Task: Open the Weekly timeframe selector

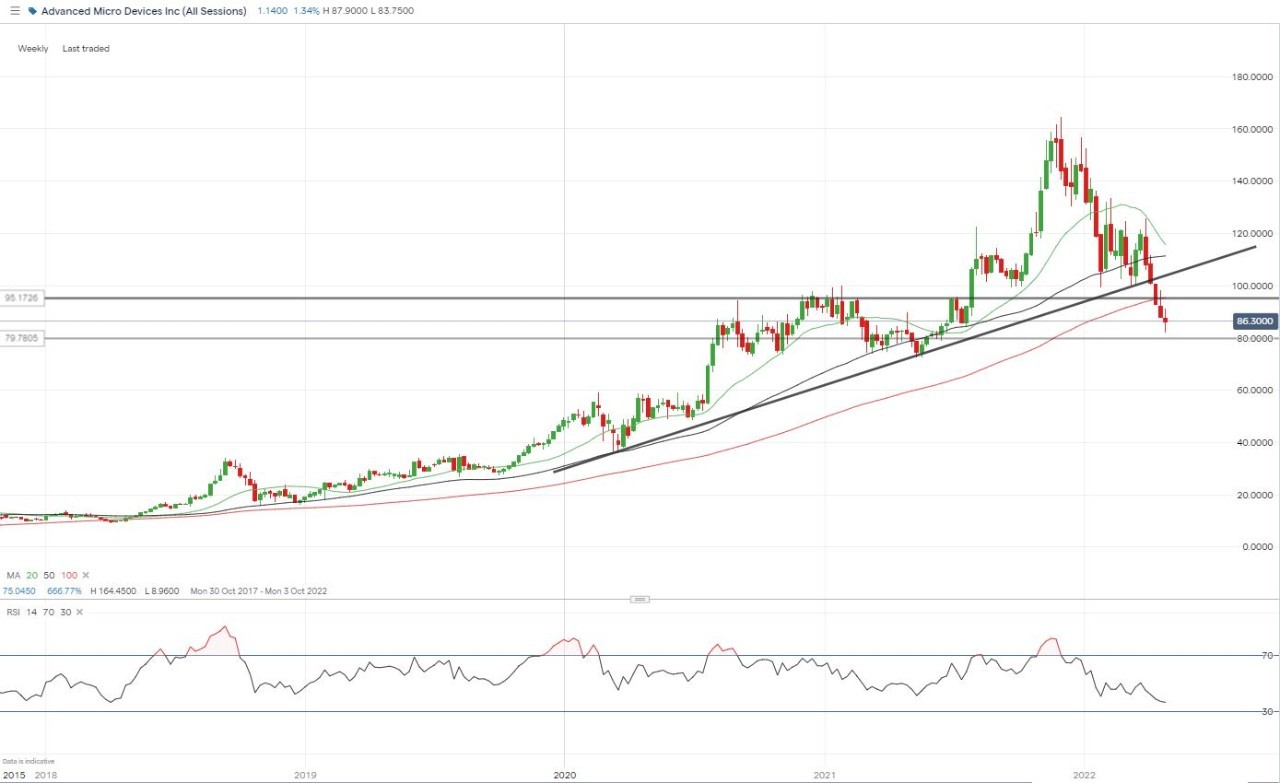Action: pyautogui.click(x=33, y=49)
